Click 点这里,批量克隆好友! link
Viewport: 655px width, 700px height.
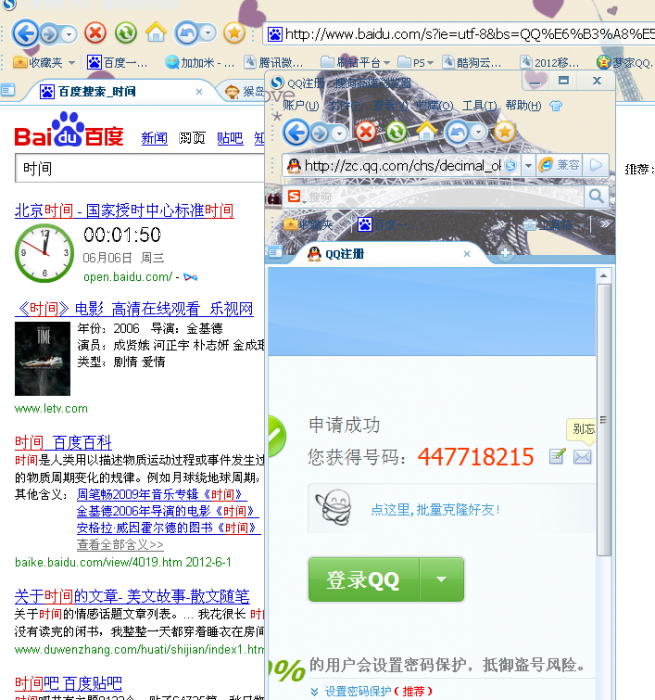(x=435, y=509)
